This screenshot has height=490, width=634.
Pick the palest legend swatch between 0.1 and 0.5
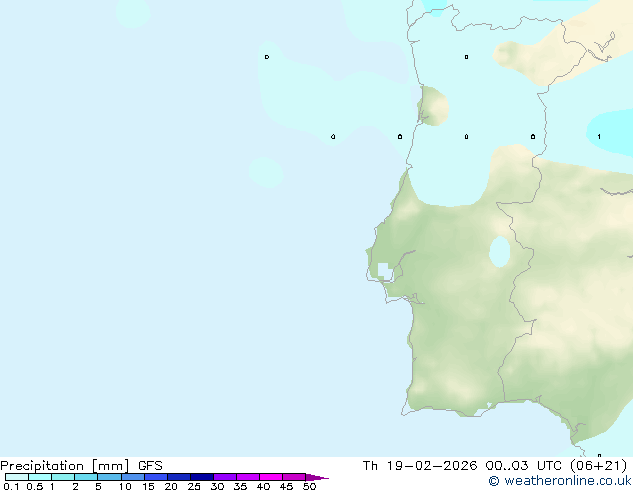(x=17, y=477)
